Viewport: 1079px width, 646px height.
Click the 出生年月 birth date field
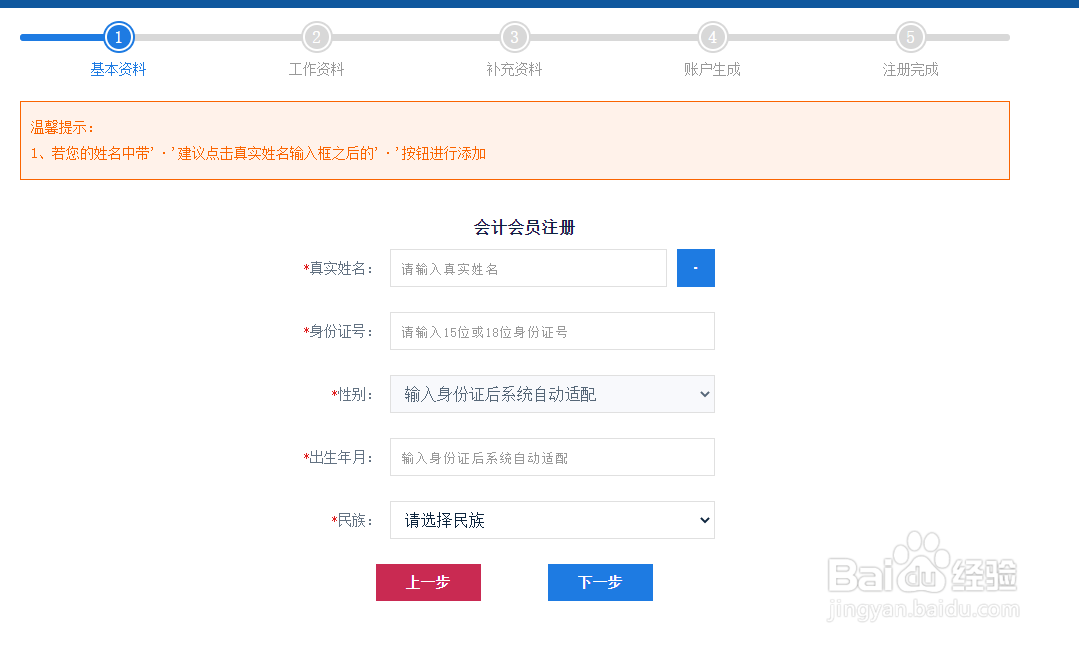pos(552,457)
